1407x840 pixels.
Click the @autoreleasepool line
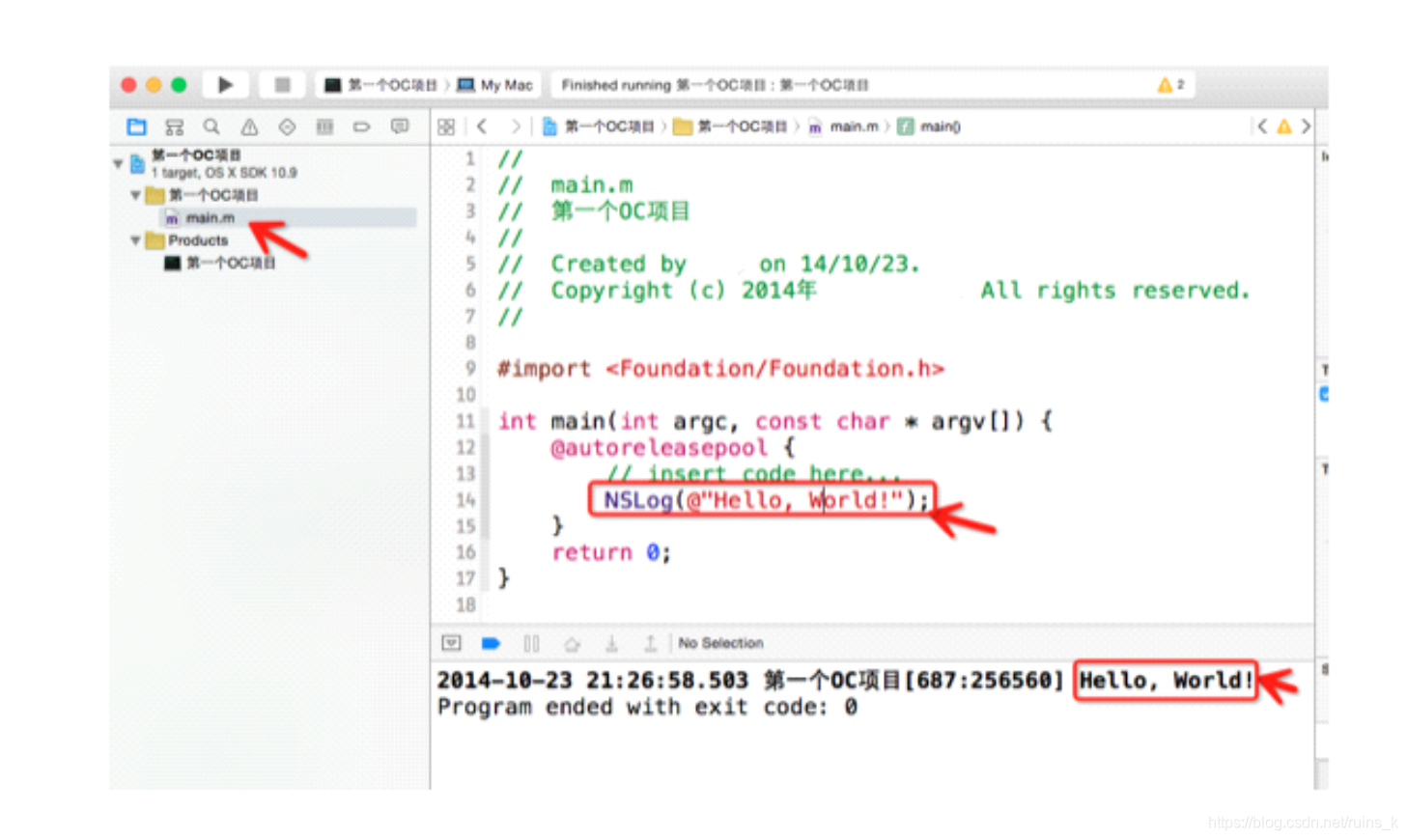click(672, 448)
